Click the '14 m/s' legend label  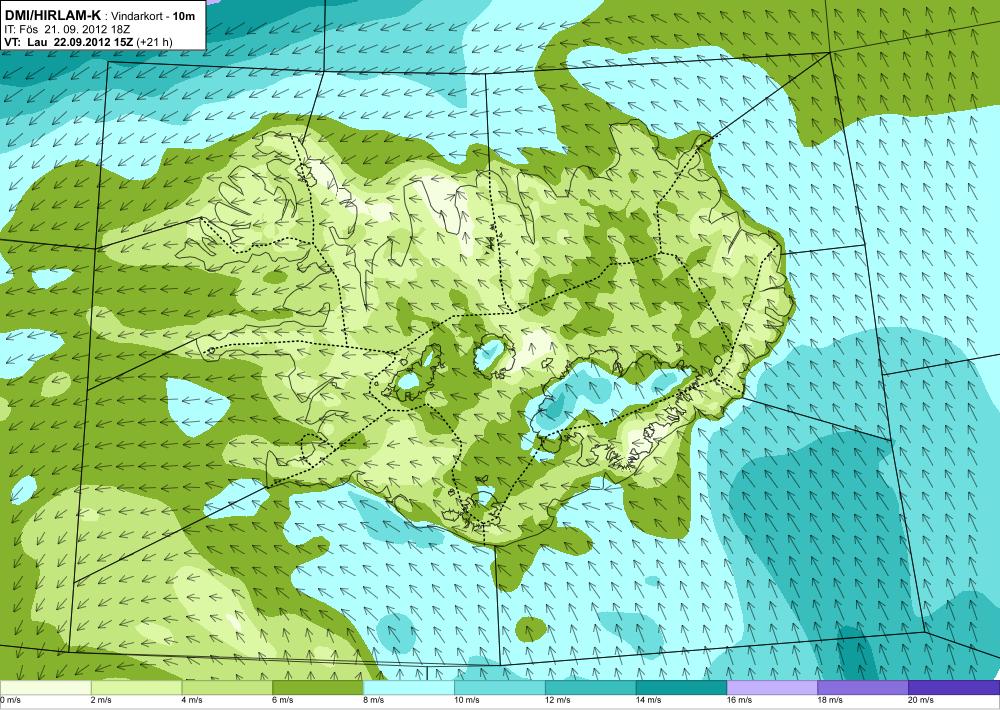click(x=649, y=700)
